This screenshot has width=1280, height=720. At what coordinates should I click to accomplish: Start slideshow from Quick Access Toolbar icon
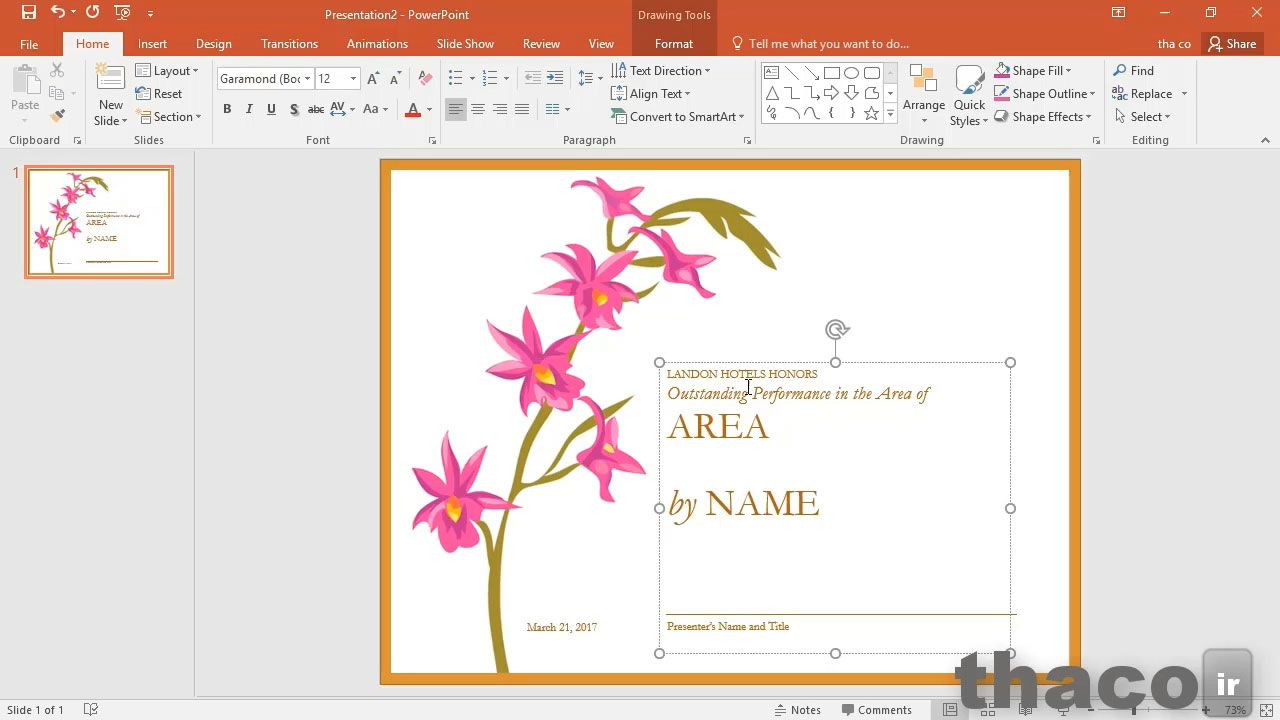[122, 13]
